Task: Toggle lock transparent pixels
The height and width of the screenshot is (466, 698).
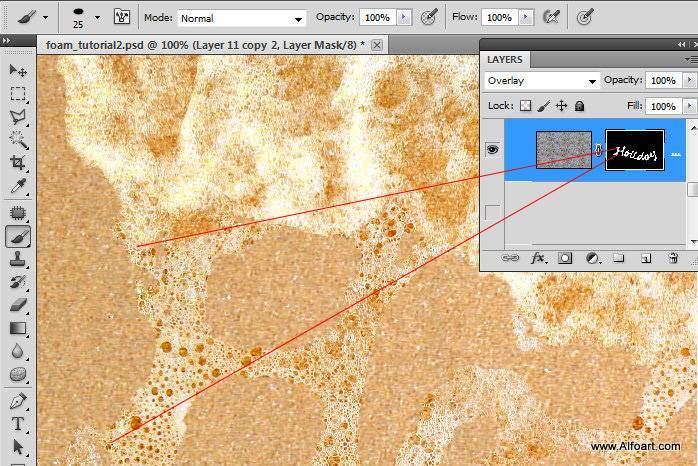Action: [526, 105]
